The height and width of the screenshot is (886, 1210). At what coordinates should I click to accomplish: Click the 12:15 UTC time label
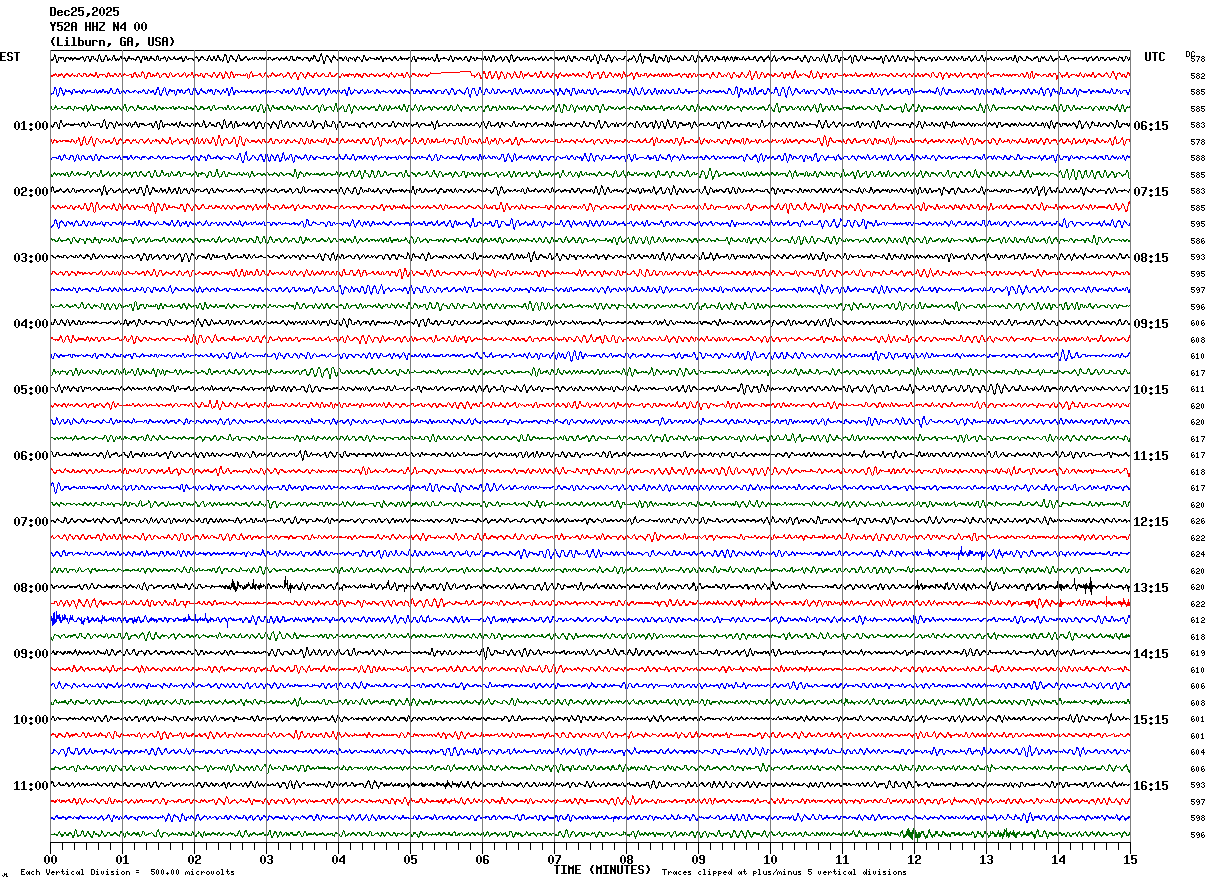click(1151, 522)
